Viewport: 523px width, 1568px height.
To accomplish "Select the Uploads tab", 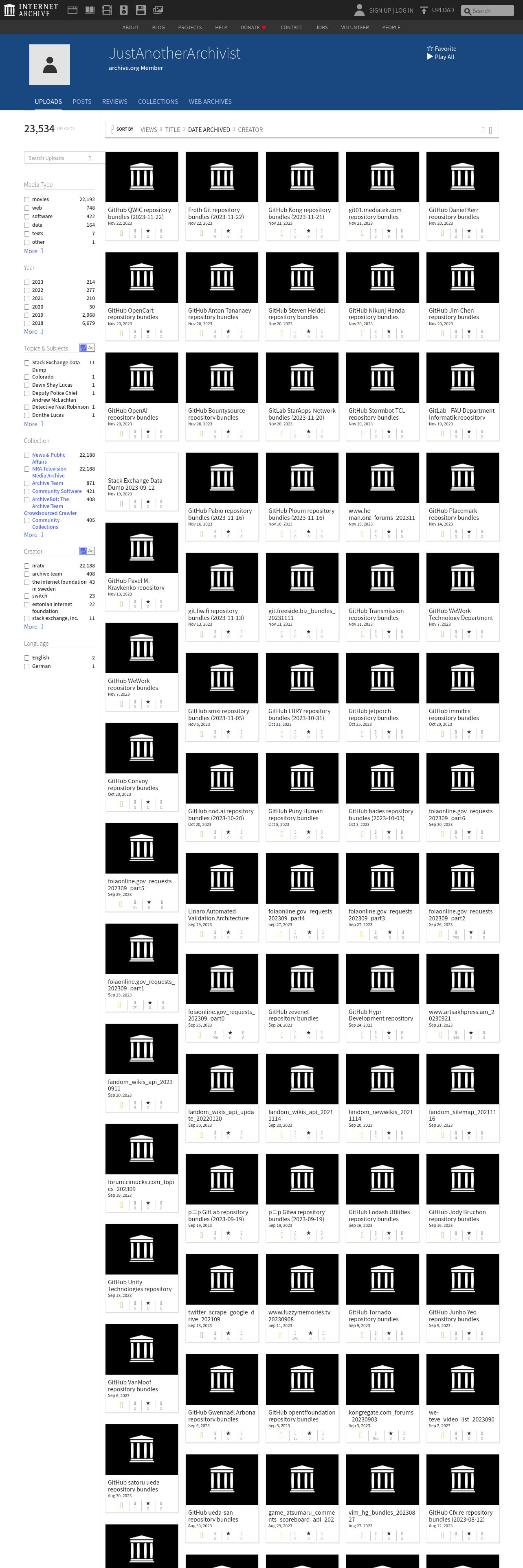I will tap(48, 102).
